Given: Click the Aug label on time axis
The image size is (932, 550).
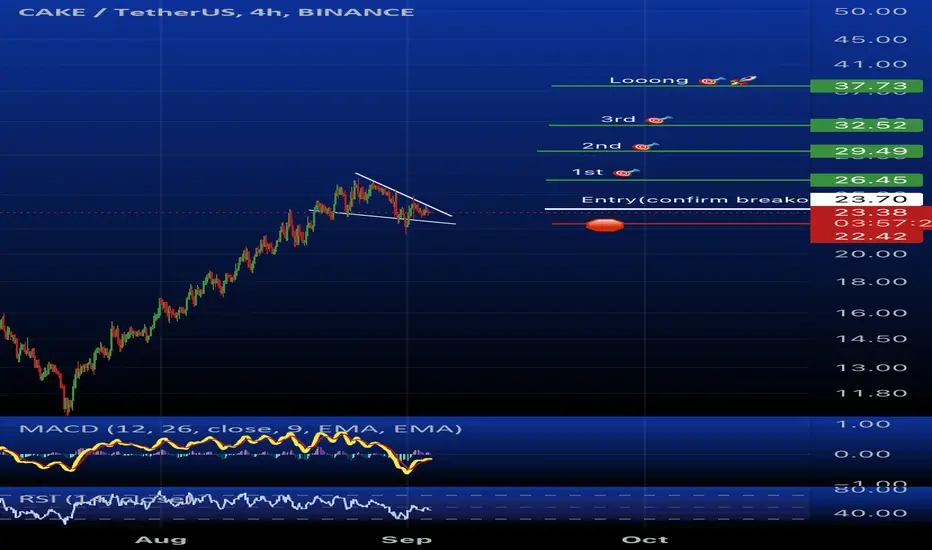Looking at the screenshot, I should point(160,539).
